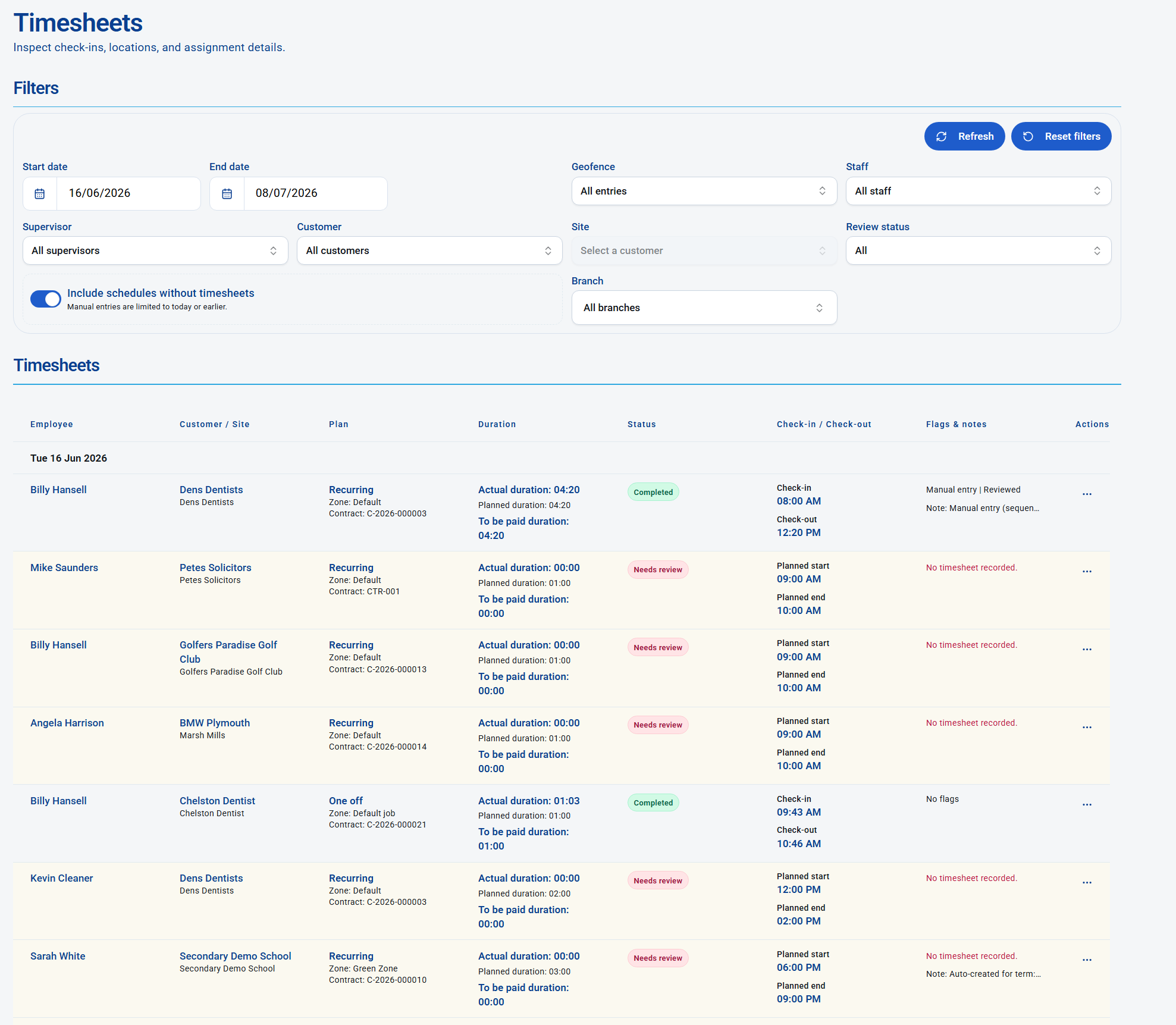Edit the End date field 08/07/2026
Screen dimensions: 1176x1025
315,193
